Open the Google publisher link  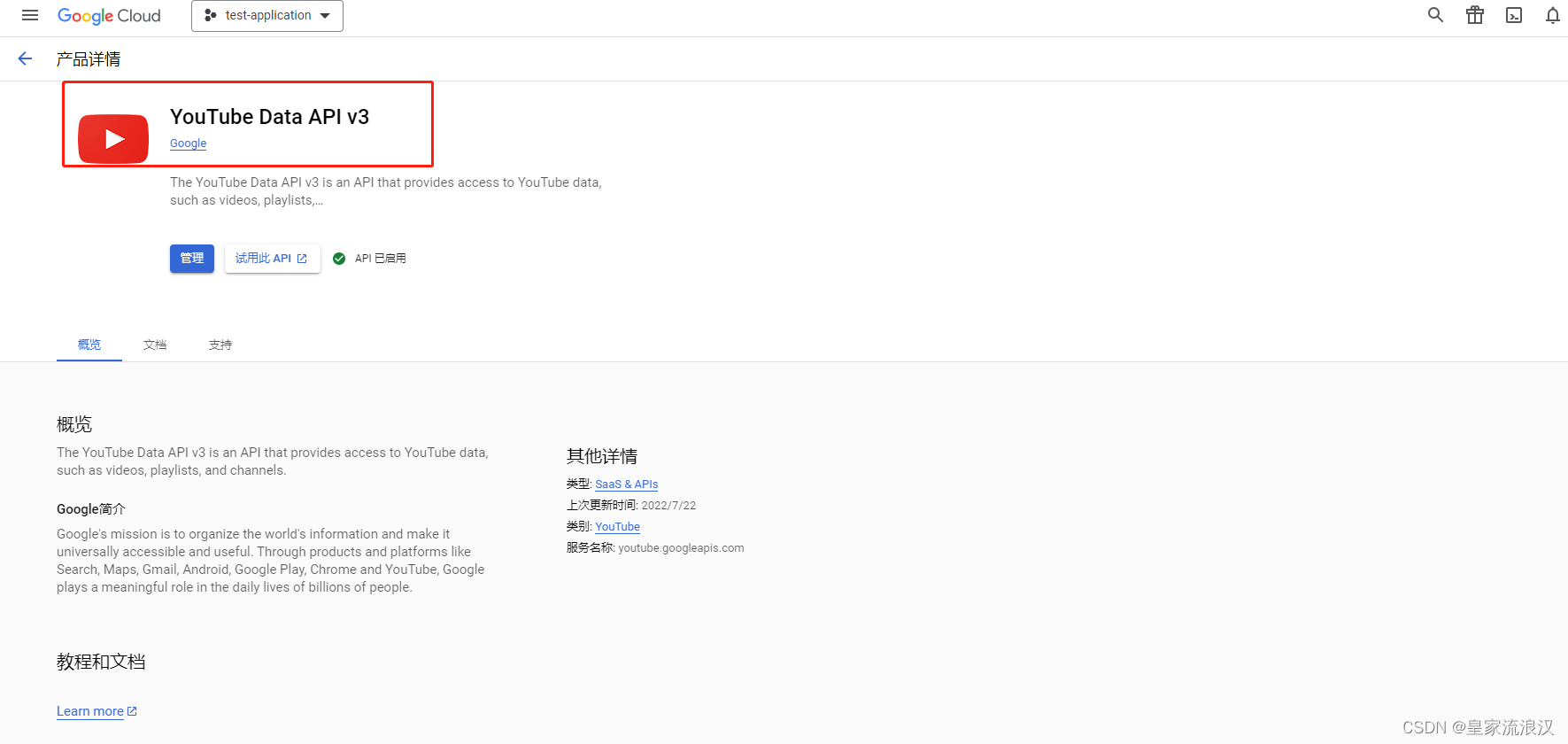pos(188,143)
